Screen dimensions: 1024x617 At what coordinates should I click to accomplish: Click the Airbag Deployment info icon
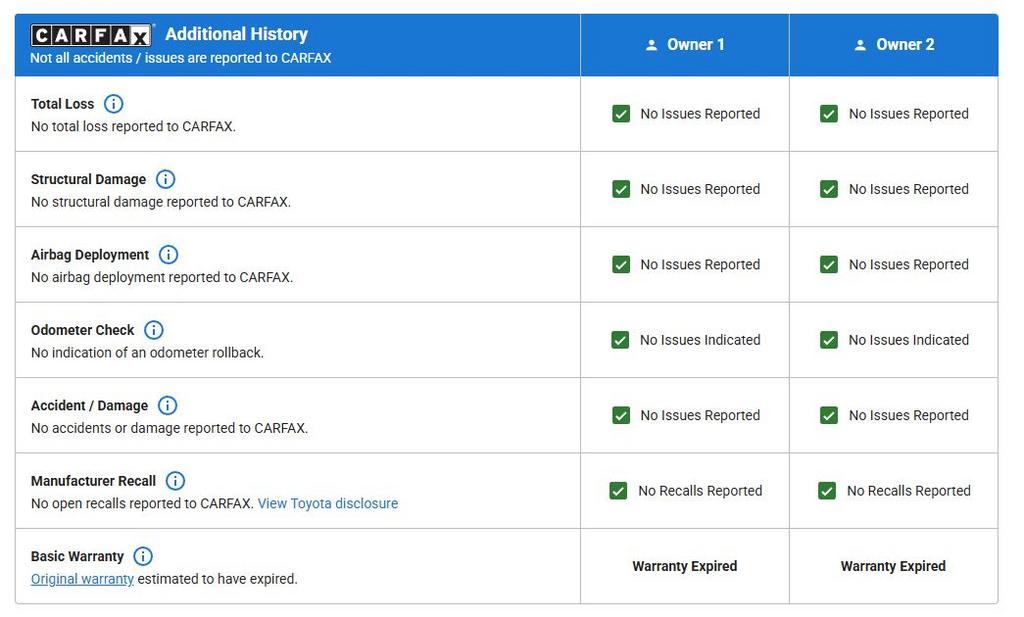tap(169, 255)
